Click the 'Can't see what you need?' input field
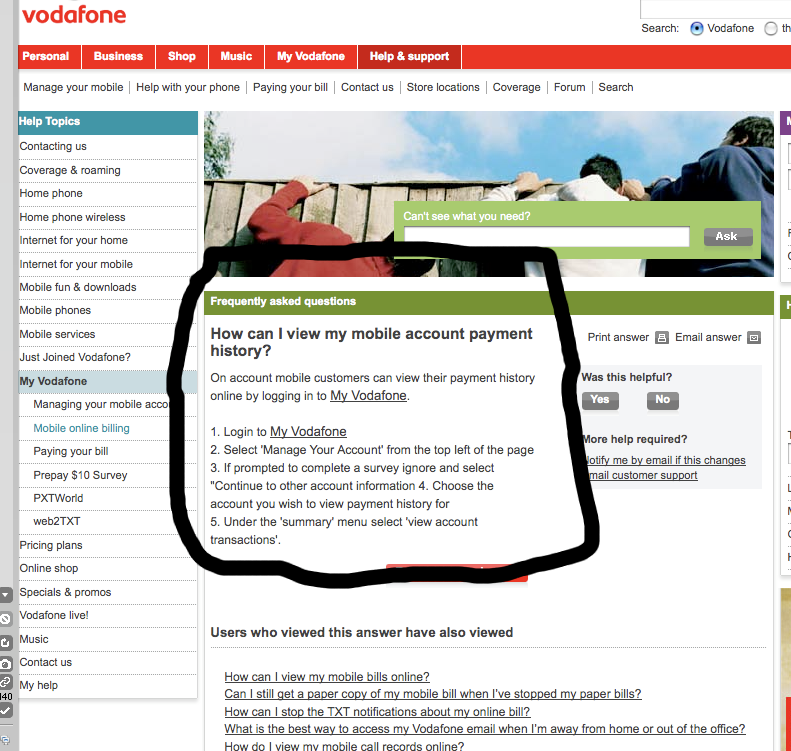This screenshot has width=791, height=751. [546, 237]
